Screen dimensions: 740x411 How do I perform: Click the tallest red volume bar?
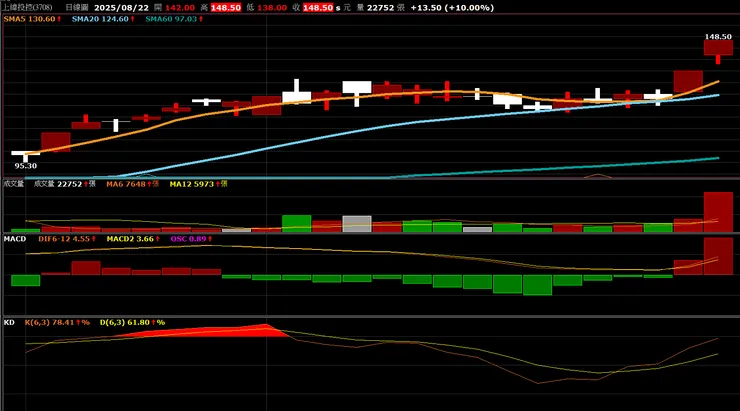pos(718,212)
